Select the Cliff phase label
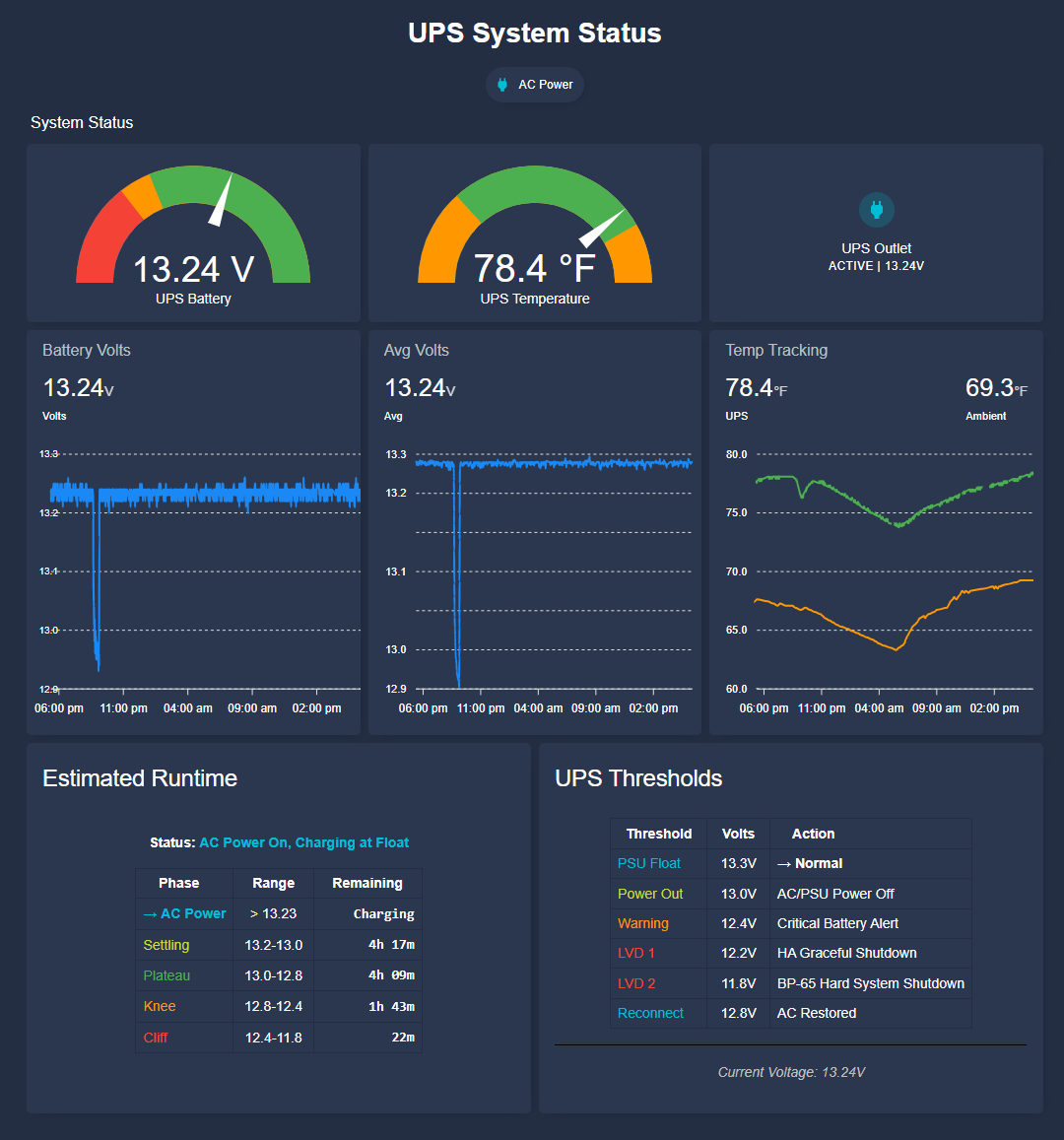Image resolution: width=1064 pixels, height=1140 pixels. pos(156,1038)
